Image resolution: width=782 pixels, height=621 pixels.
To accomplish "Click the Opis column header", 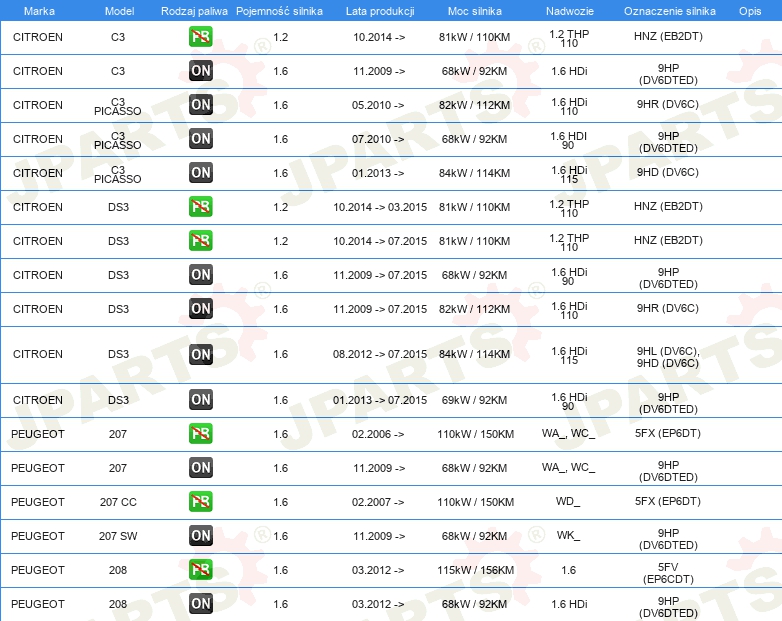I will point(750,11).
